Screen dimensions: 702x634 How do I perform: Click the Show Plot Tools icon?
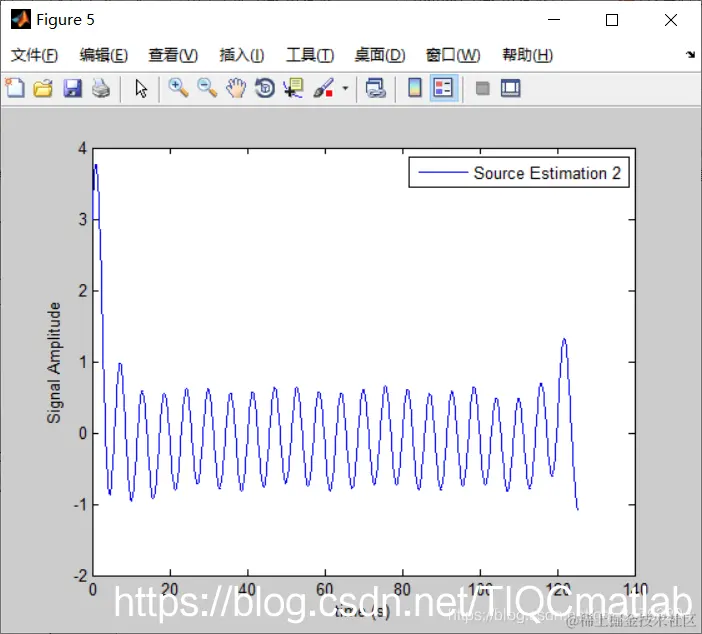click(510, 88)
